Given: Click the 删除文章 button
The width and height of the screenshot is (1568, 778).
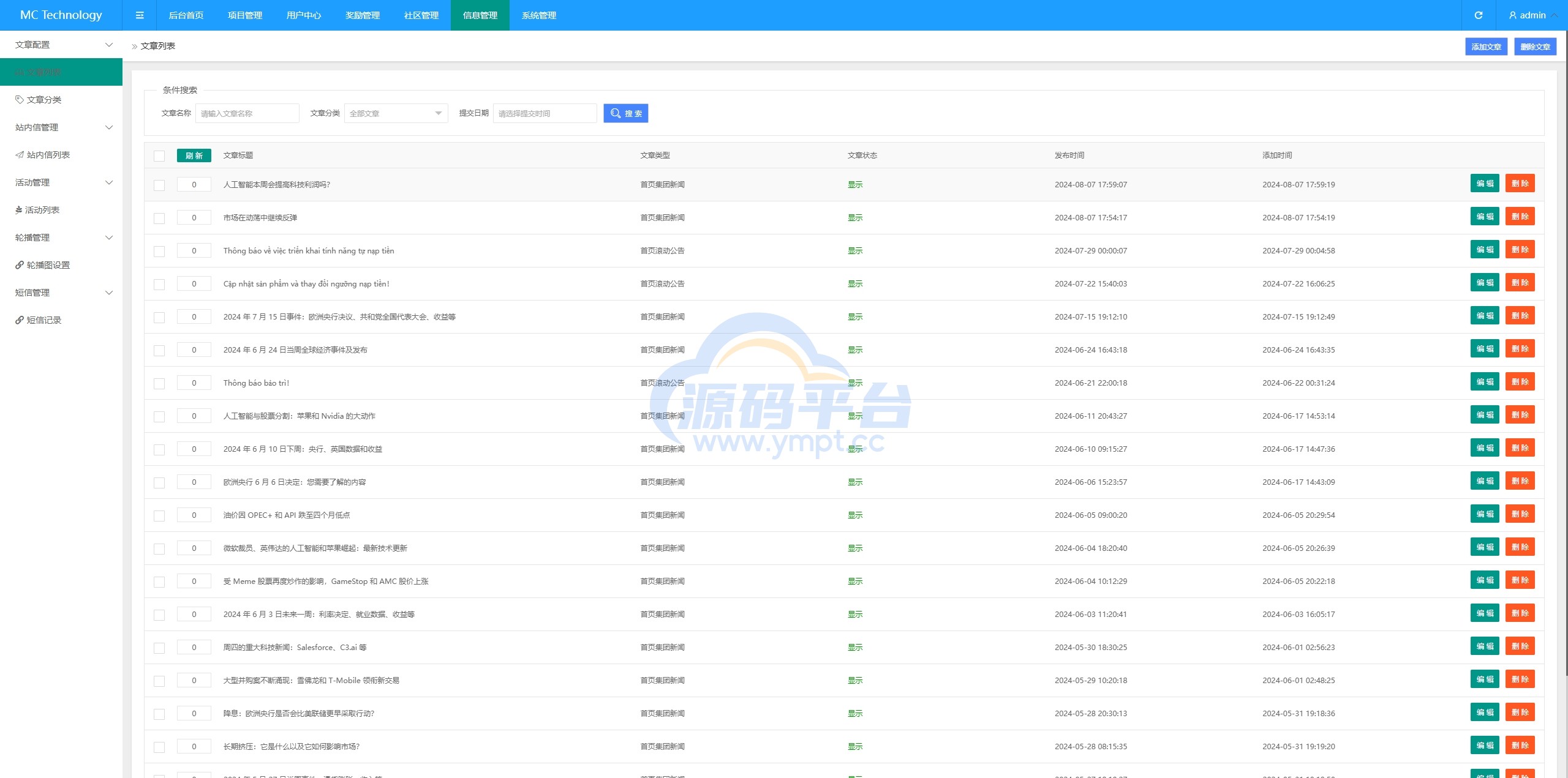Looking at the screenshot, I should point(1536,47).
